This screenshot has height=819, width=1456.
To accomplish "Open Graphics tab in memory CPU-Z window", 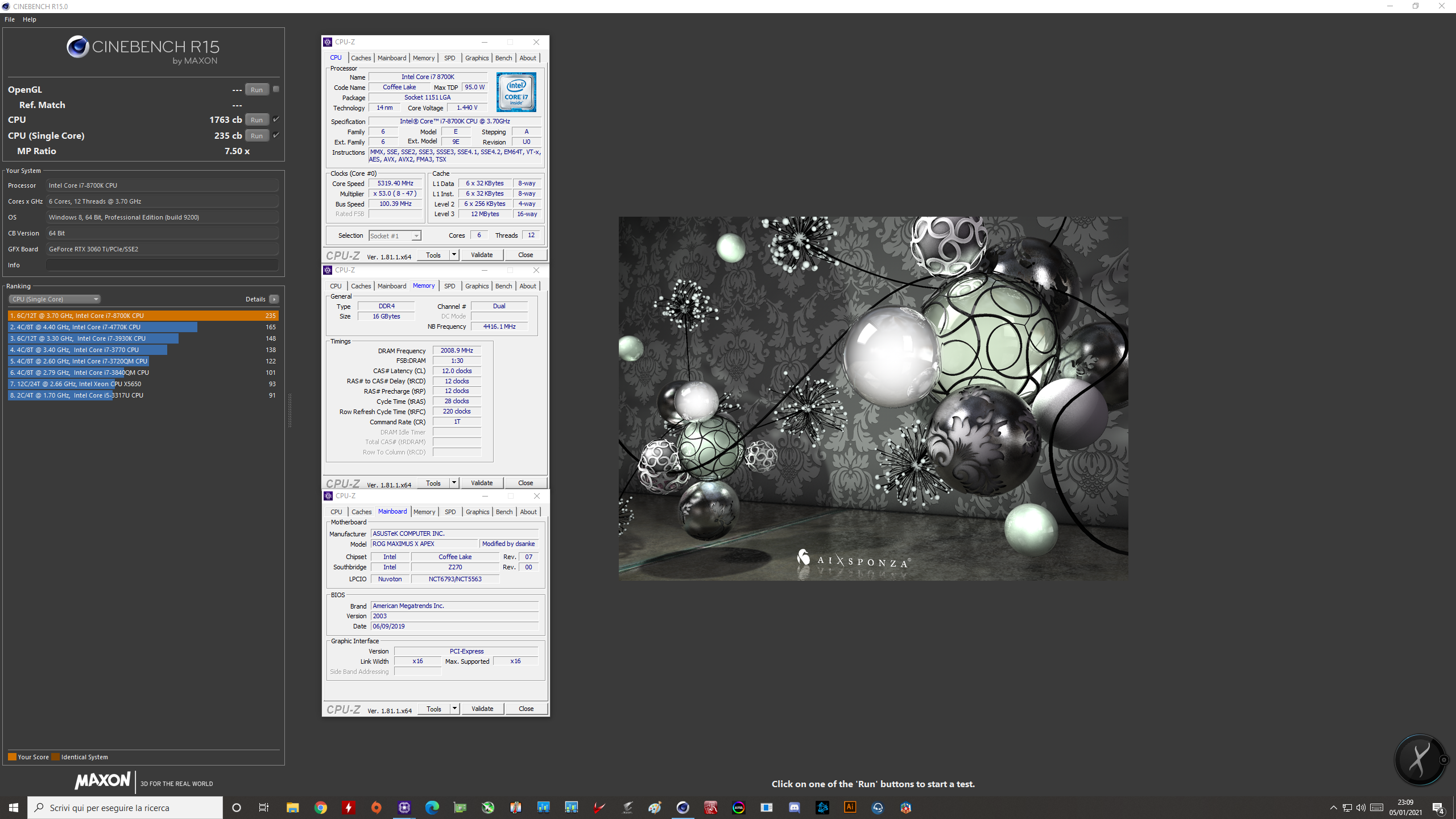I will pyautogui.click(x=477, y=286).
